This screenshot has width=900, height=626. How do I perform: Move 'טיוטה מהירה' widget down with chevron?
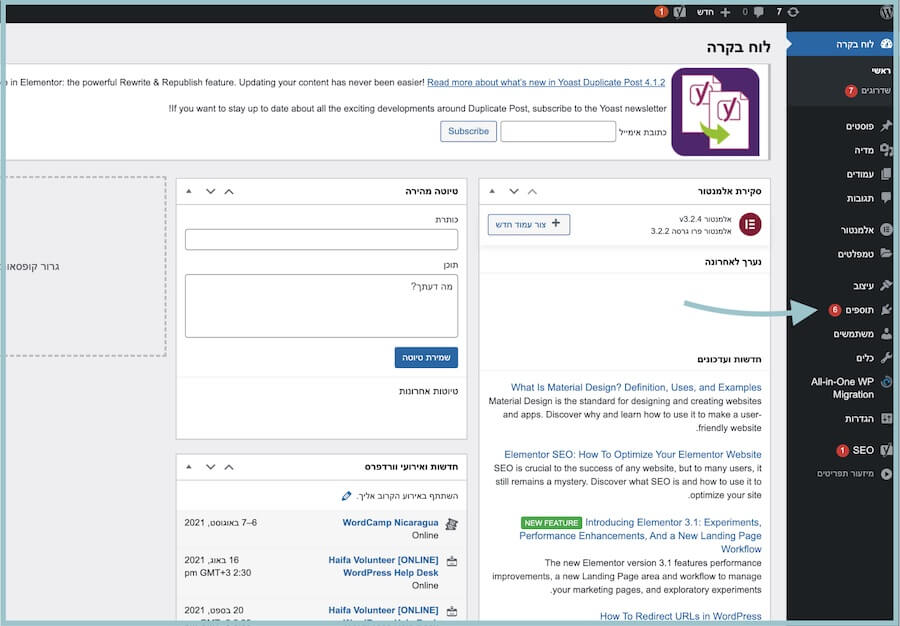(x=211, y=192)
